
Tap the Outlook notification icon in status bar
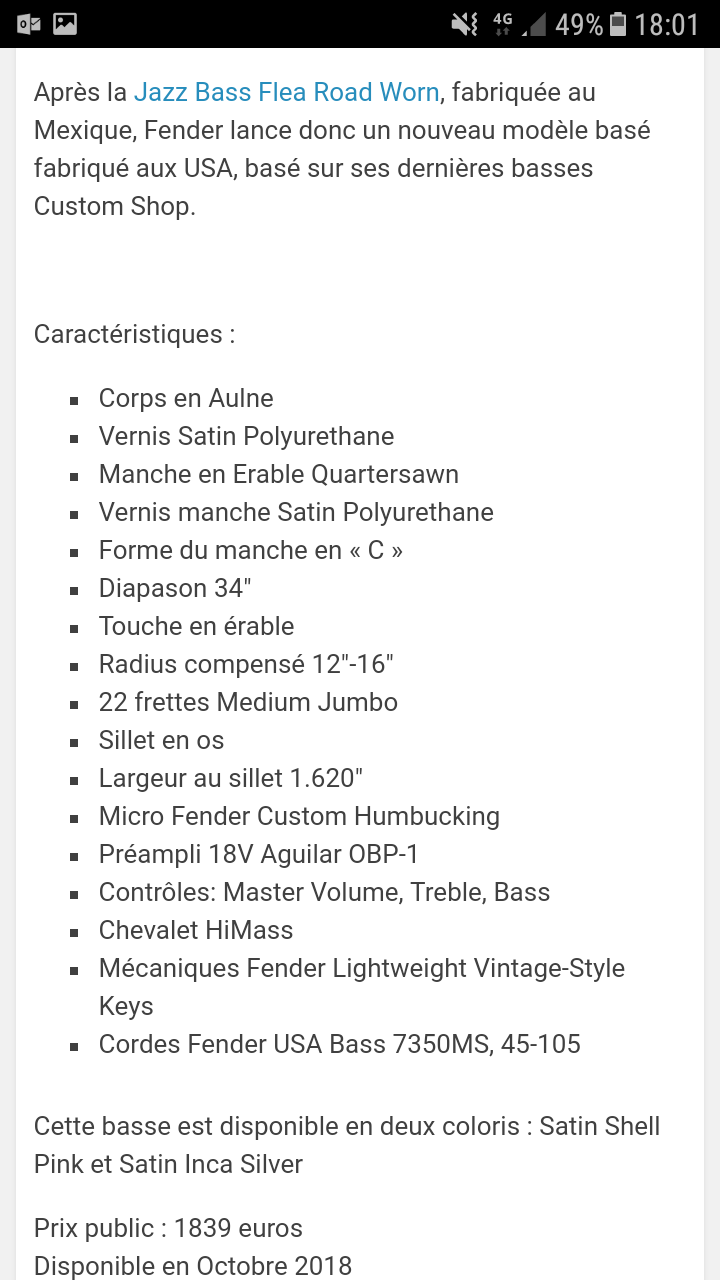[28, 23]
